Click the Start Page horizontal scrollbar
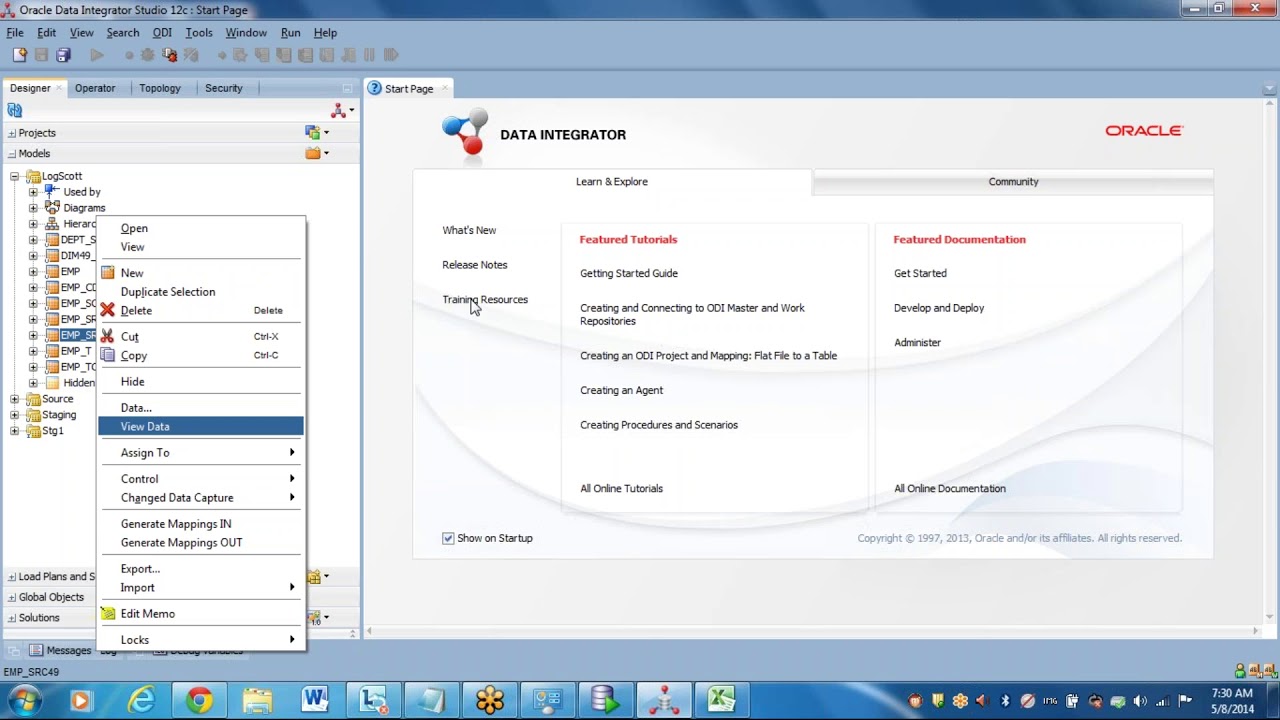Image resolution: width=1280 pixels, height=720 pixels. pyautogui.click(x=812, y=631)
